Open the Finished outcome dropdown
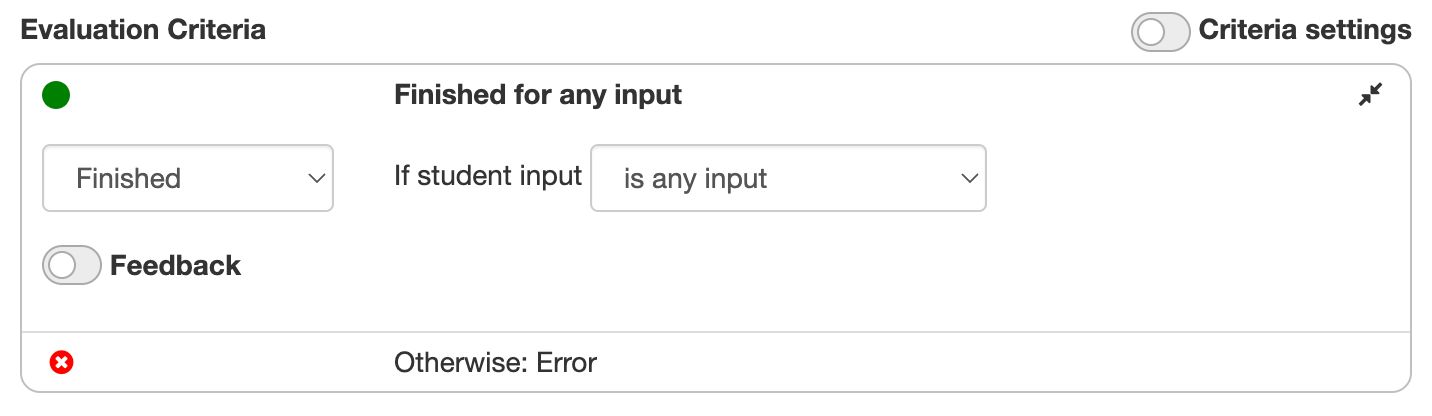Image resolution: width=1432 pixels, height=416 pixels. [x=188, y=178]
